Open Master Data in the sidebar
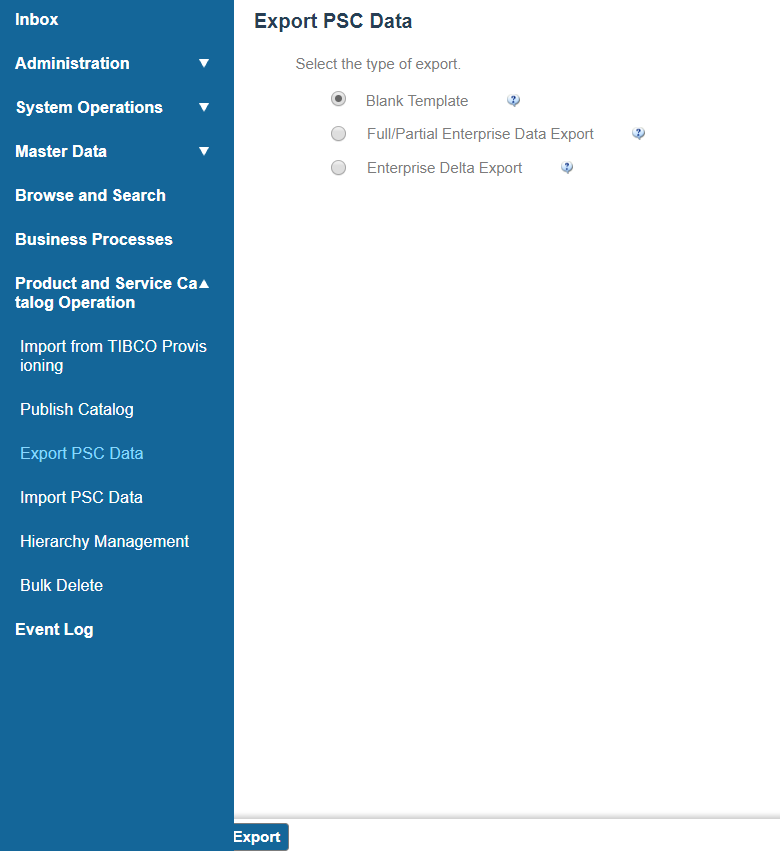Image resolution: width=780 pixels, height=851 pixels. pyautogui.click(x=61, y=151)
